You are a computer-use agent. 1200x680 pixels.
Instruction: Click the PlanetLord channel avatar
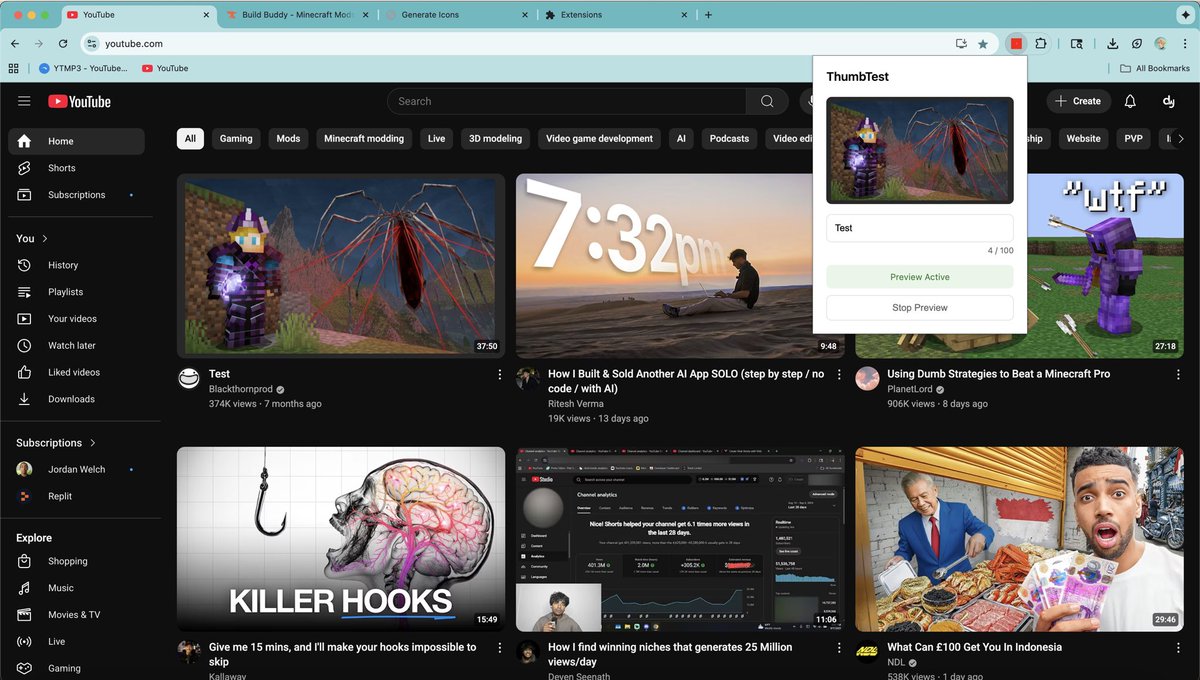867,378
